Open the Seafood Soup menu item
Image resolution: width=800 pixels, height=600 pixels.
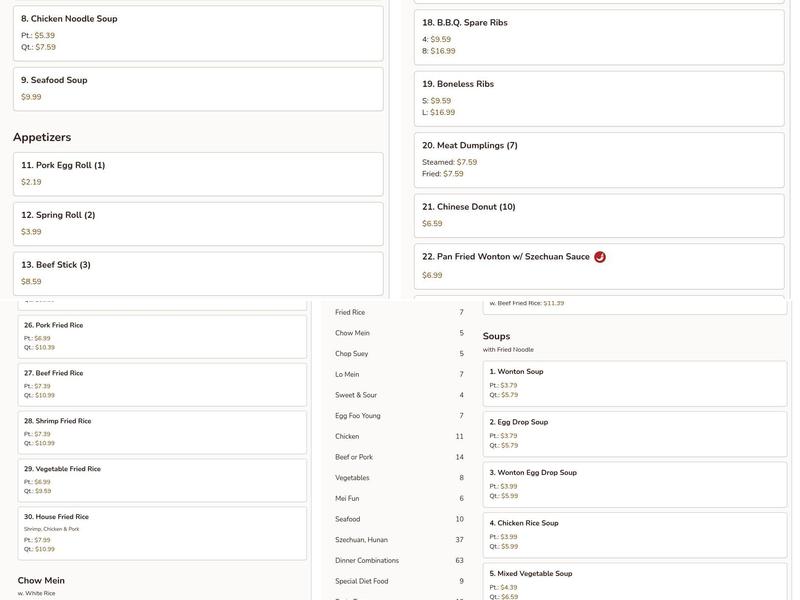tap(198, 89)
